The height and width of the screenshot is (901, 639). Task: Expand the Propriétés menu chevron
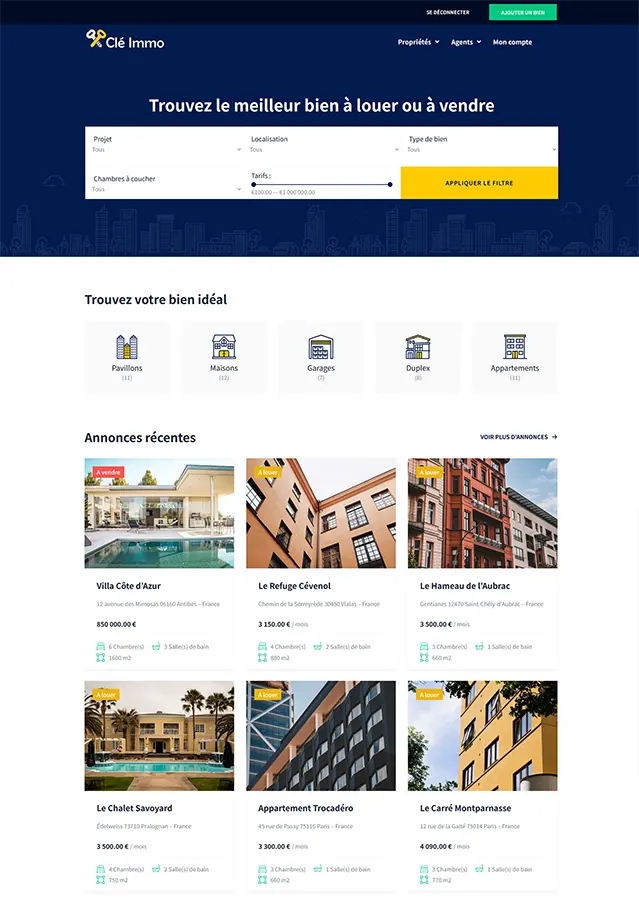[x=437, y=42]
